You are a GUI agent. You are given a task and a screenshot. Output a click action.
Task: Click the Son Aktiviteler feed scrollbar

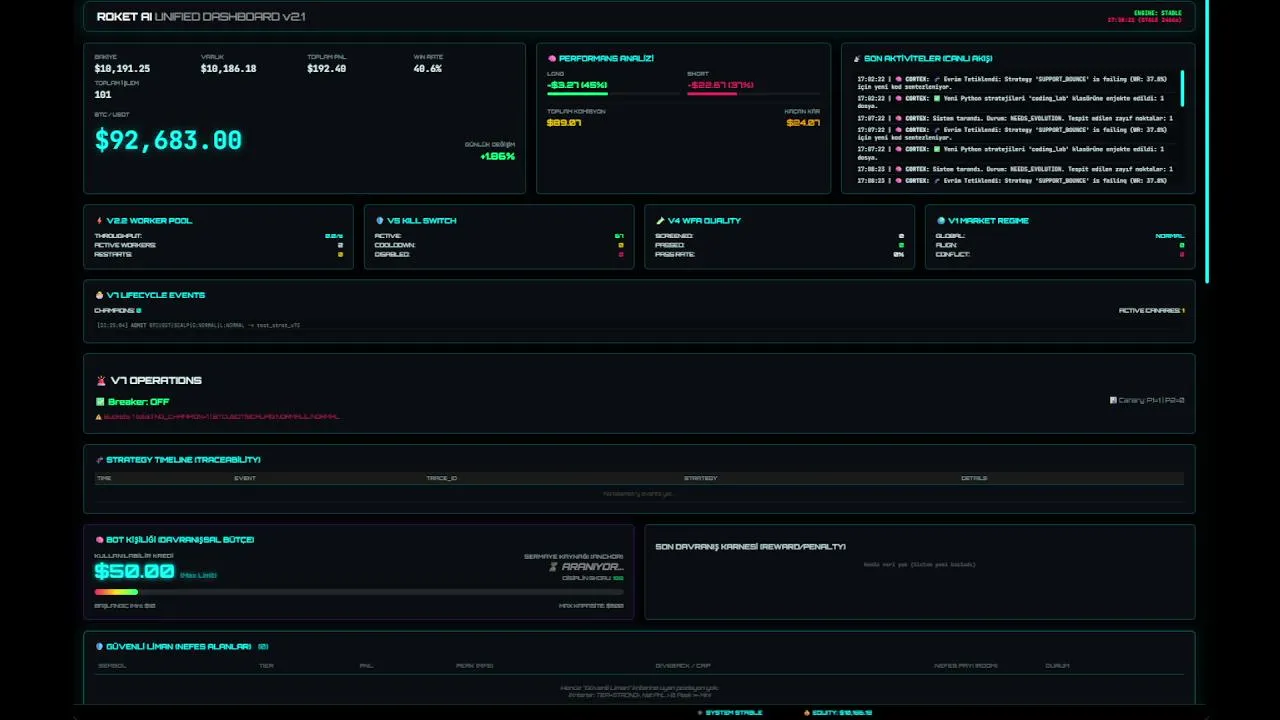point(1182,88)
